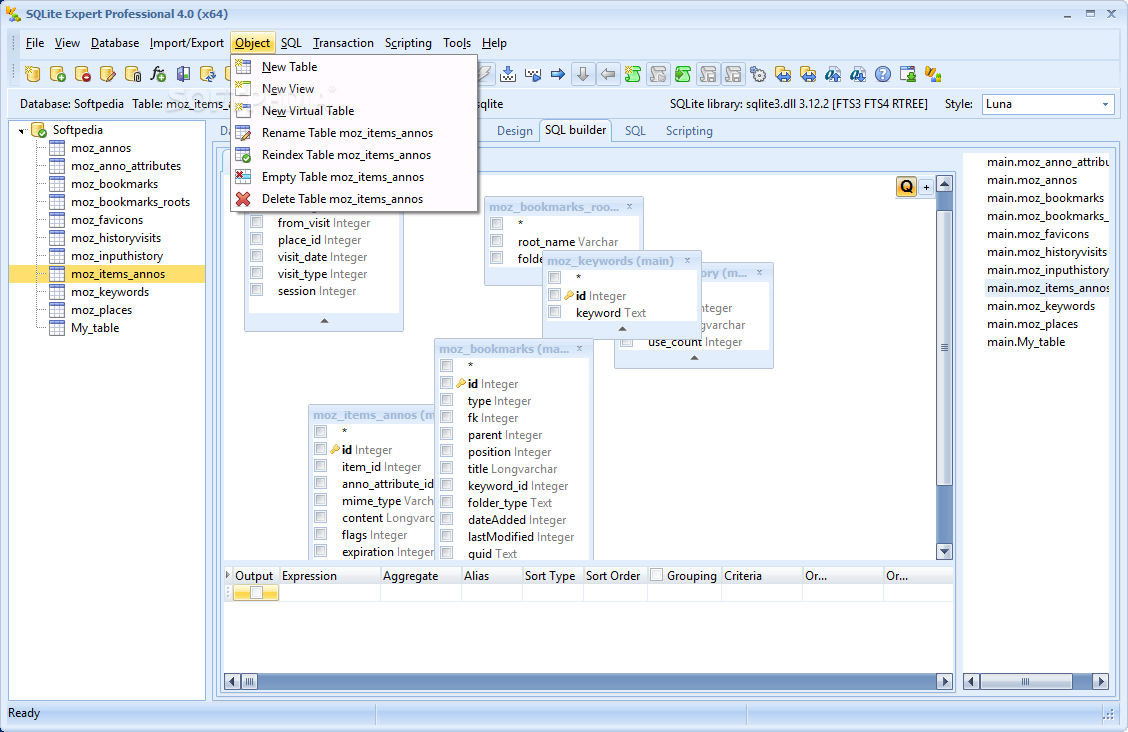
Task: Click the Sort Order column header
Action: [613, 575]
